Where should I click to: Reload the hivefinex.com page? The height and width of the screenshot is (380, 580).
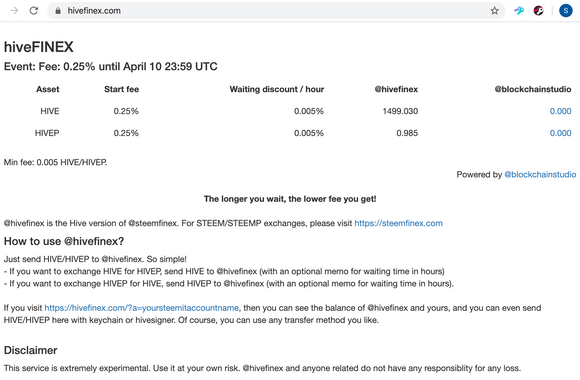[x=34, y=11]
